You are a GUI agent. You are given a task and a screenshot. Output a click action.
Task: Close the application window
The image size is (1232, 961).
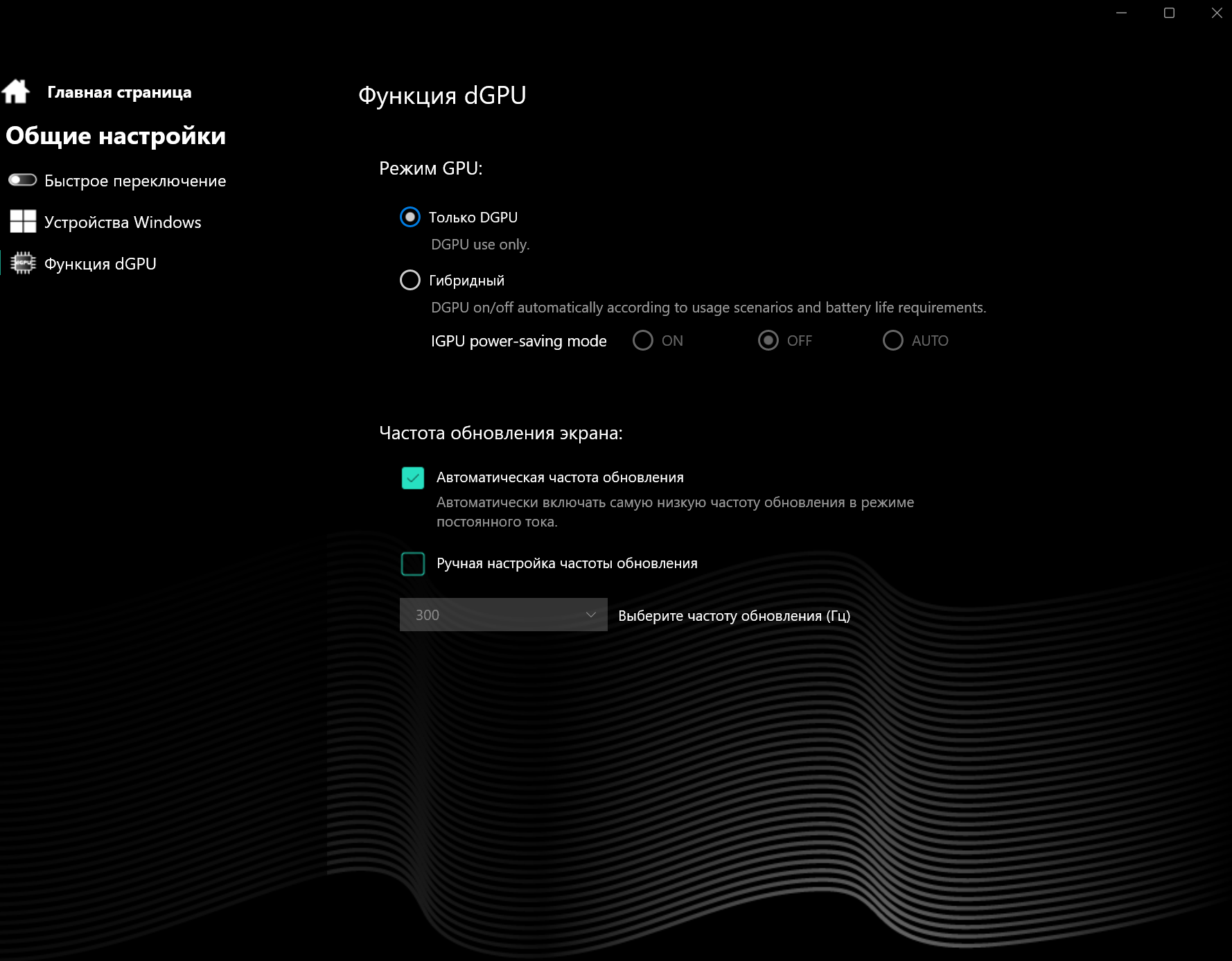pyautogui.click(x=1217, y=13)
